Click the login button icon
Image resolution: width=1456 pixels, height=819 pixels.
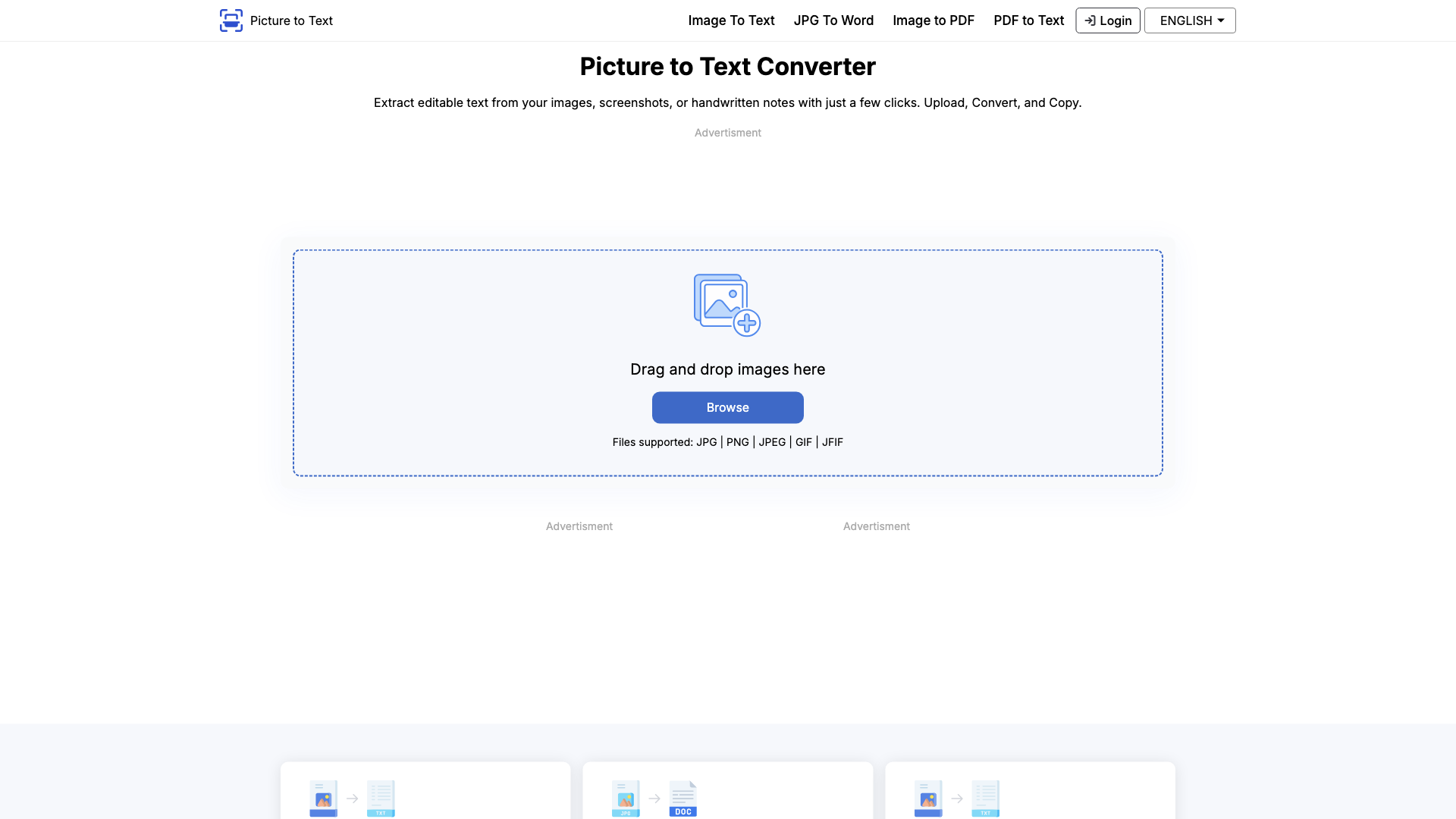click(x=1089, y=20)
